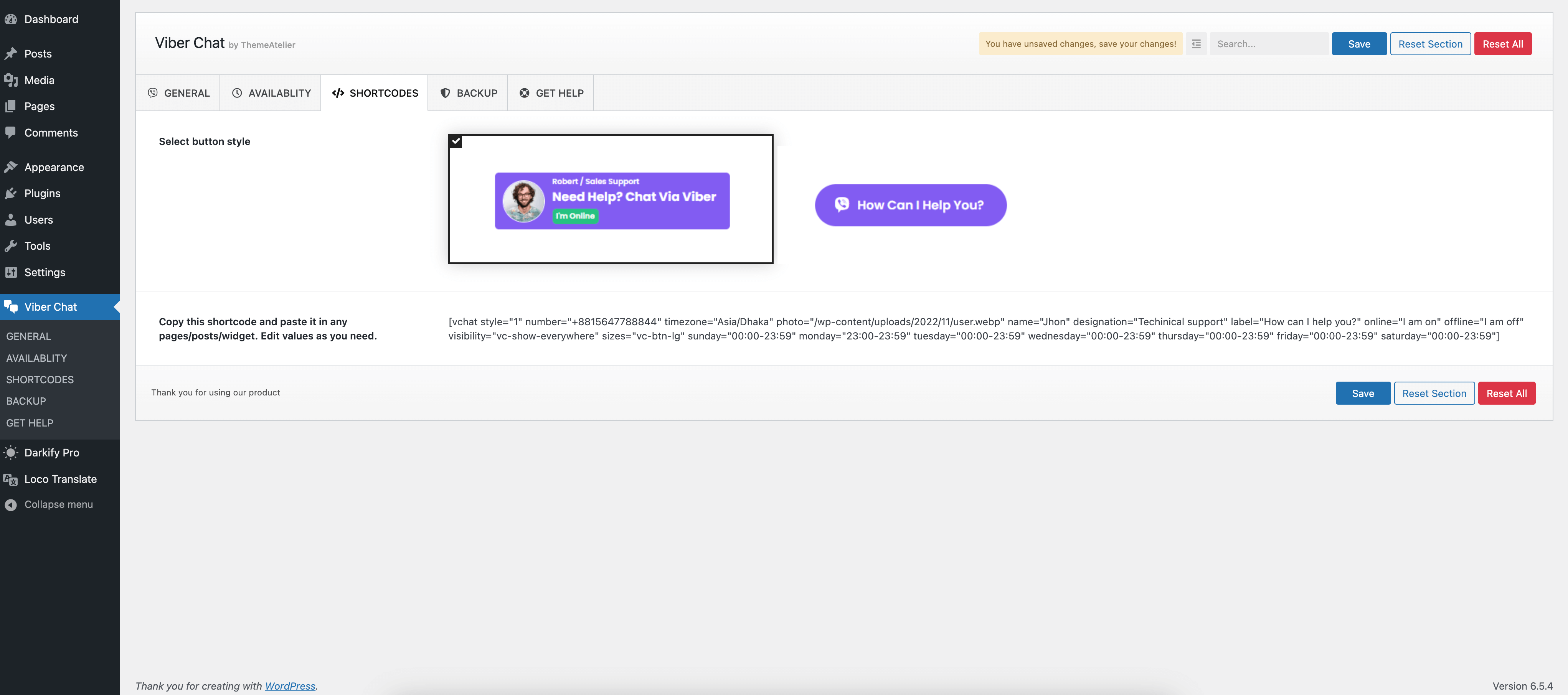Select the avatar button style option
The image size is (1568, 695).
click(611, 199)
